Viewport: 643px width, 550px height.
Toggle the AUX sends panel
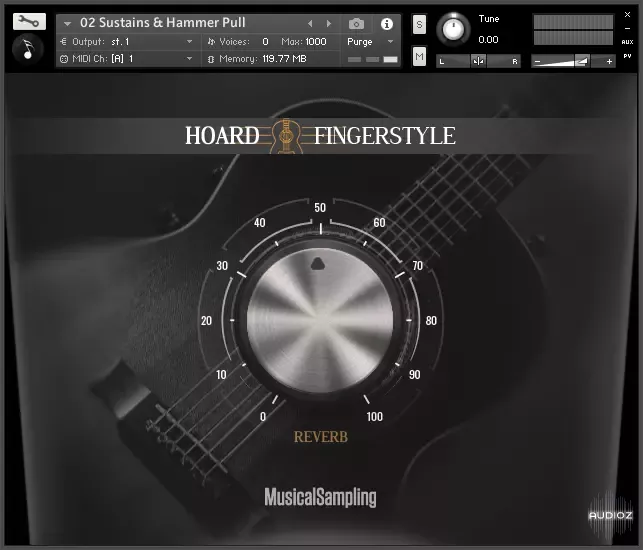tap(627, 42)
